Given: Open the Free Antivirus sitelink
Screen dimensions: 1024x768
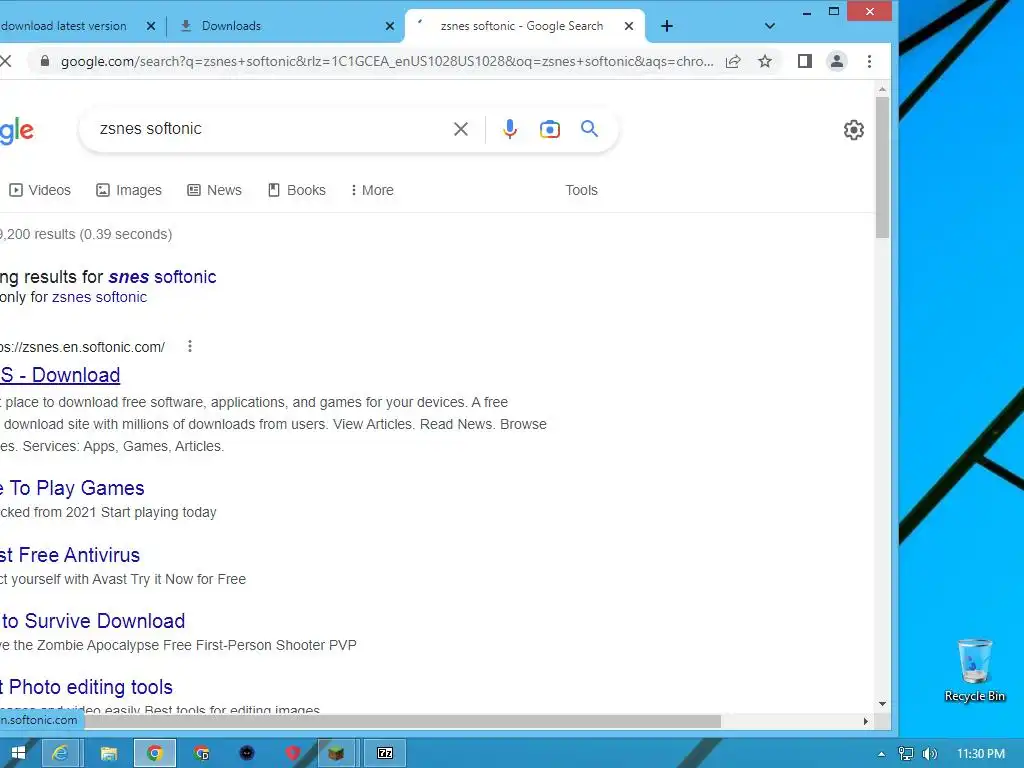Looking at the screenshot, I should pos(70,555).
